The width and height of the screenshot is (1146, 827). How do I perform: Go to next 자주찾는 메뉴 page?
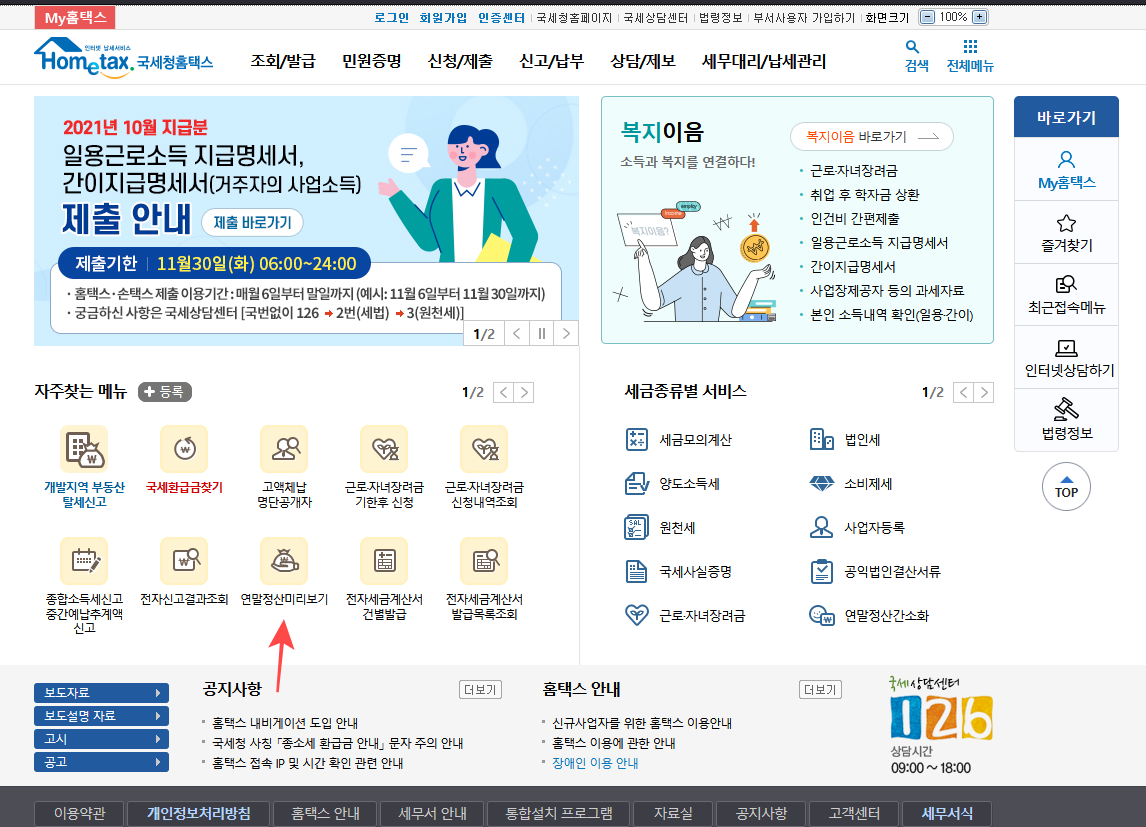click(x=524, y=393)
